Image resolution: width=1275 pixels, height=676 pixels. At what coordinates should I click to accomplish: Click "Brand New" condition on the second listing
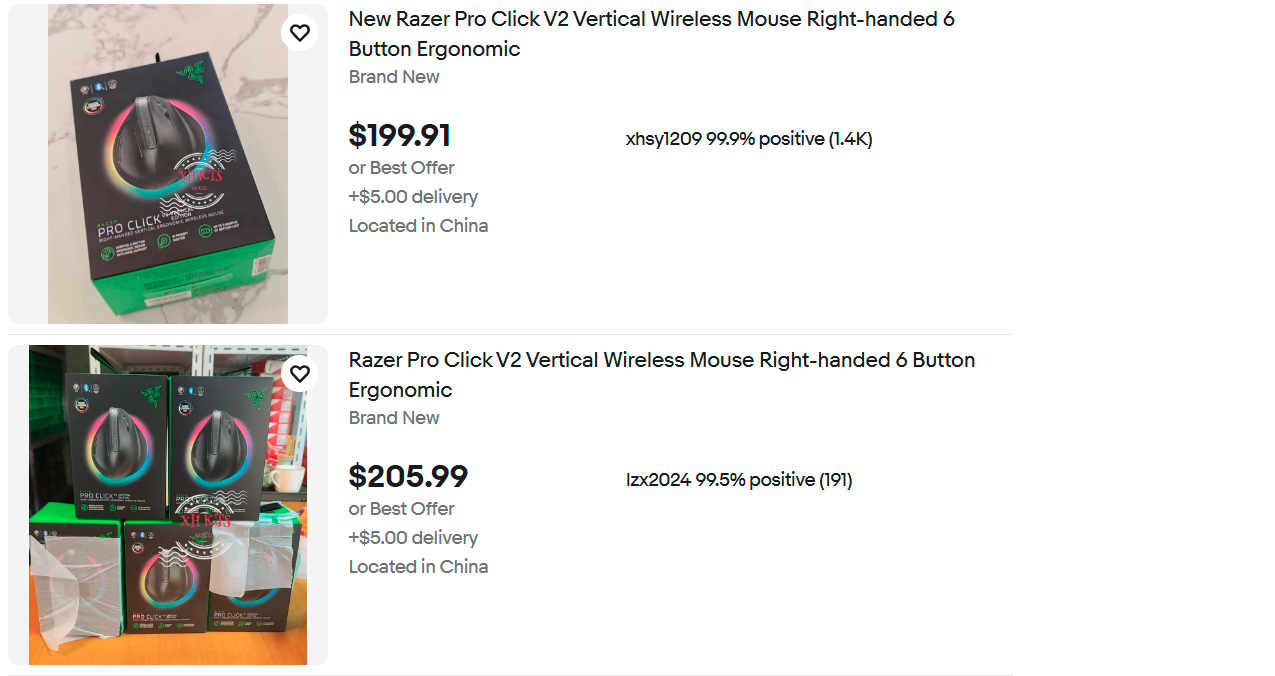click(394, 418)
